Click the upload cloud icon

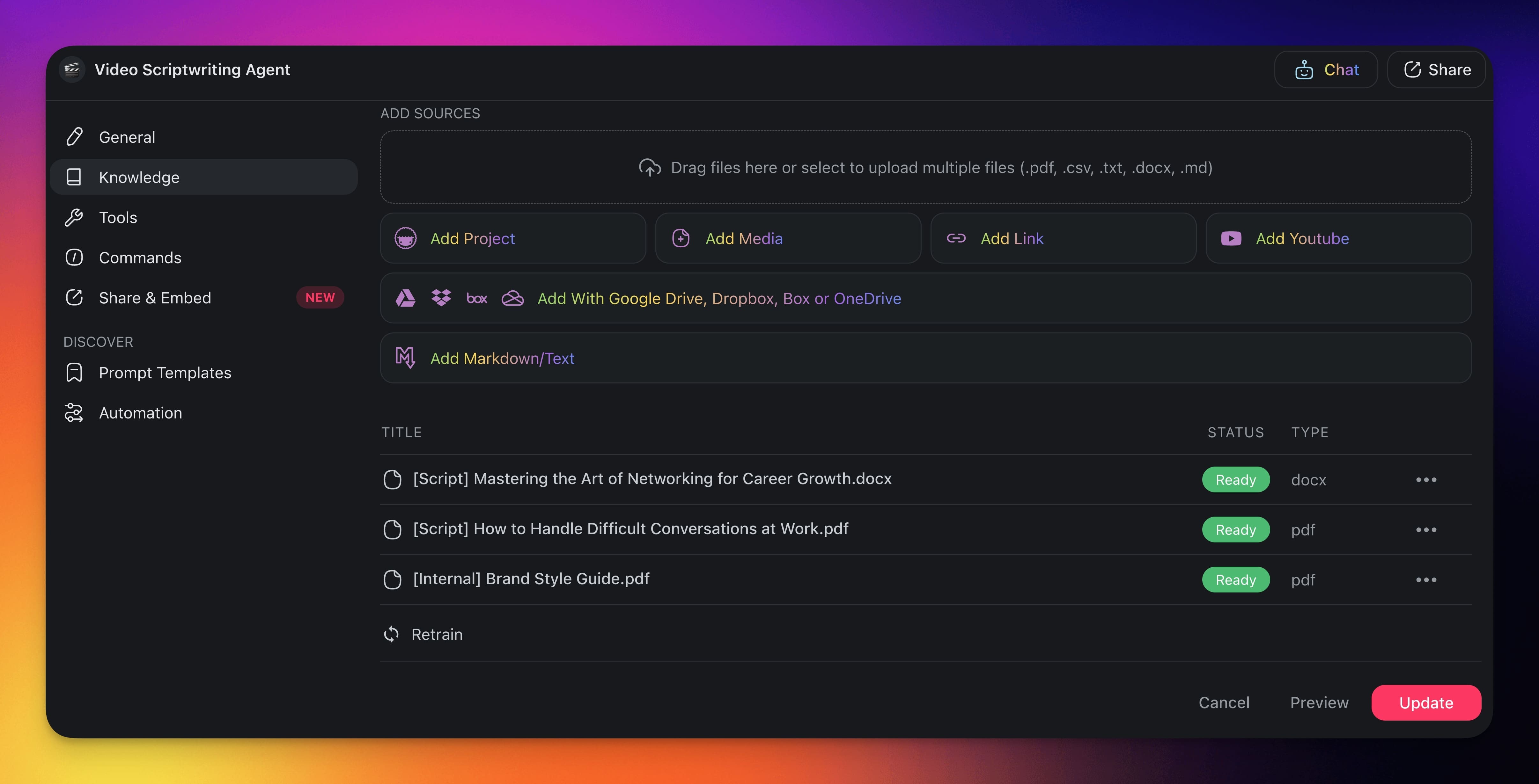tap(649, 168)
